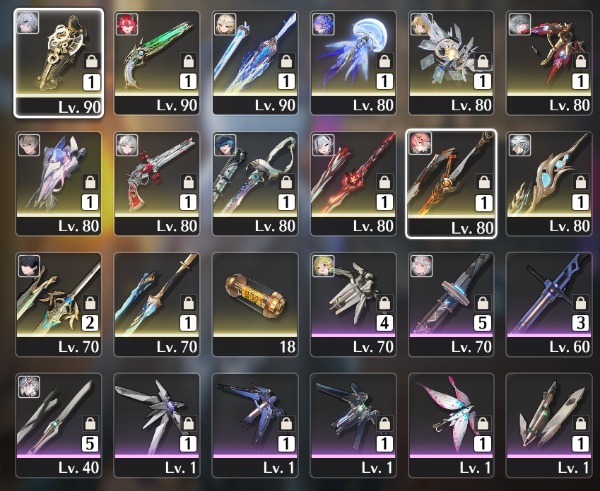Select the golden tube item with count 18

[x=255, y=305]
